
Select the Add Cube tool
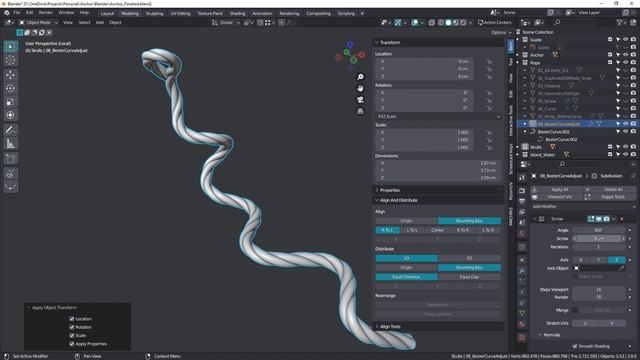11,159
